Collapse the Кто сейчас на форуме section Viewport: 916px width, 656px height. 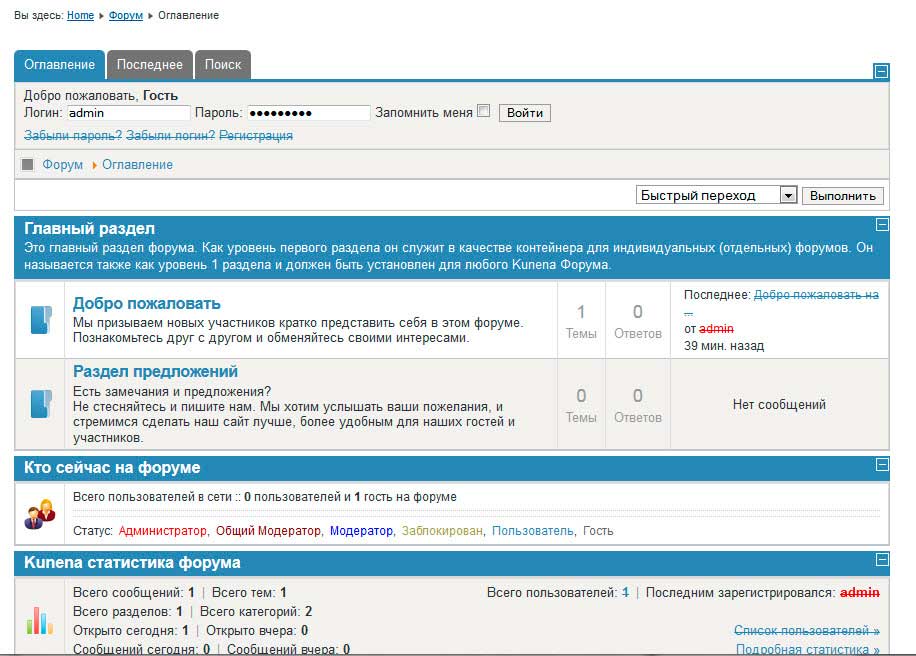tap(883, 464)
